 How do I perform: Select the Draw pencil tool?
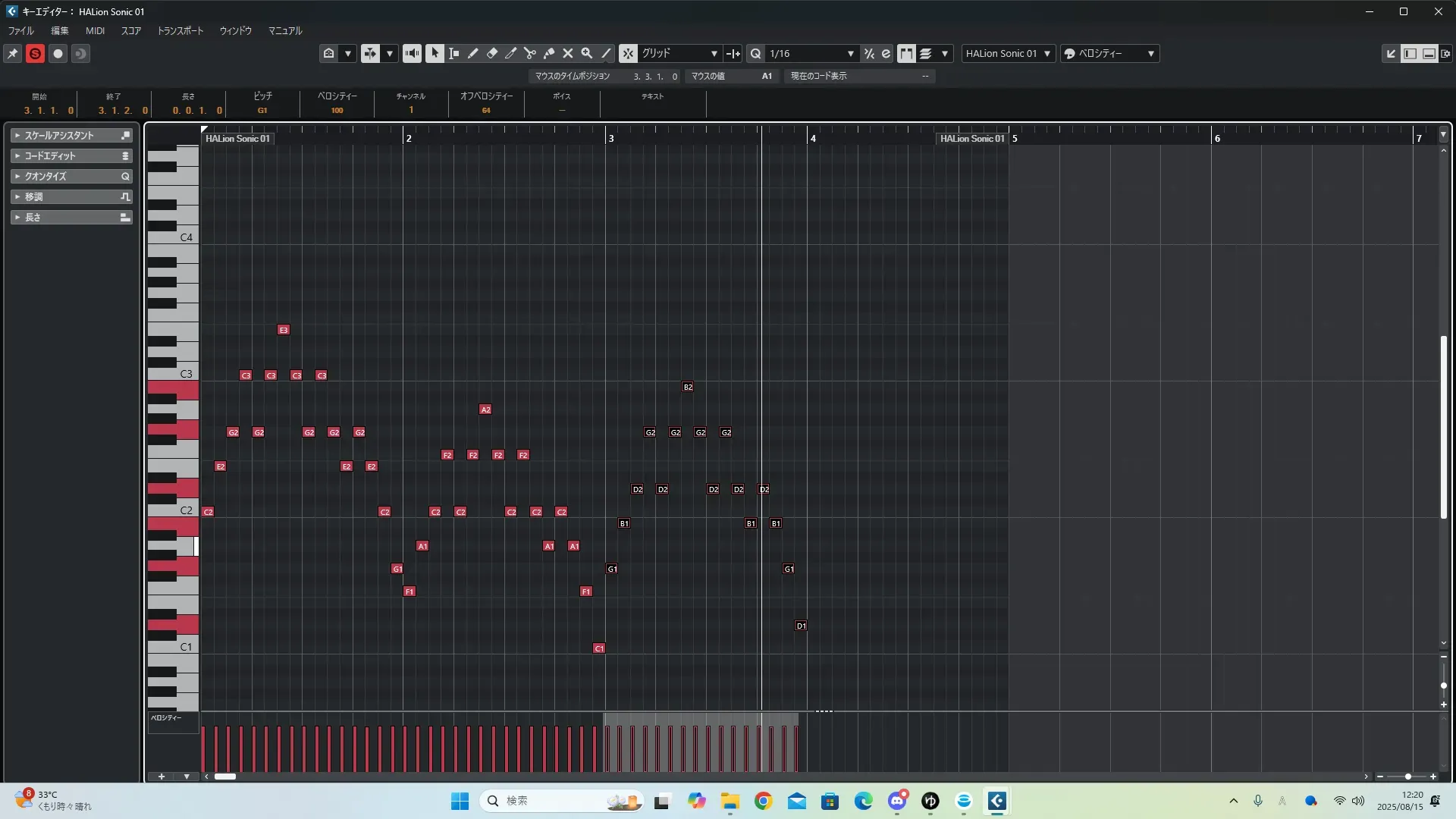(x=472, y=53)
